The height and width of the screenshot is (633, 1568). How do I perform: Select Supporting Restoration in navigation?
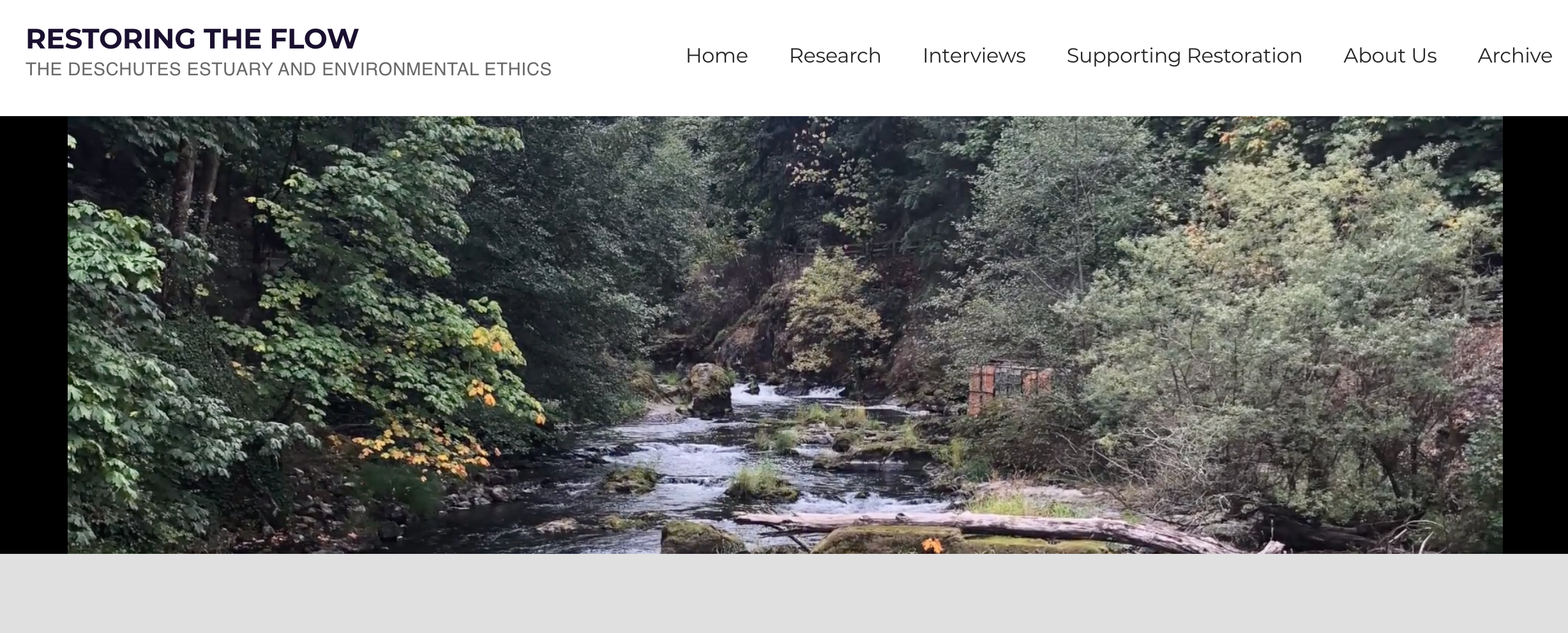click(x=1184, y=56)
